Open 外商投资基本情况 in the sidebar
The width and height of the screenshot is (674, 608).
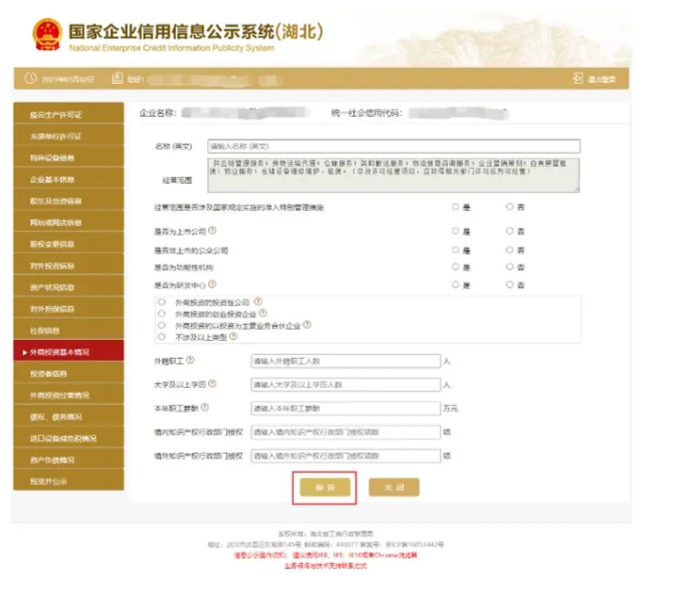pyautogui.click(x=69, y=352)
